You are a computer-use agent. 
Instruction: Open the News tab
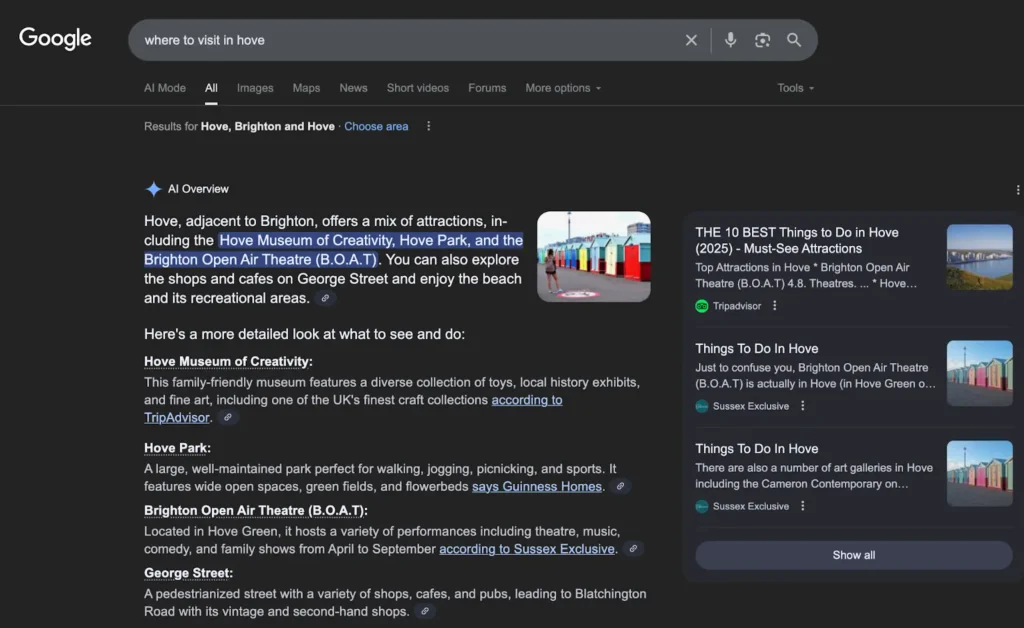click(353, 88)
